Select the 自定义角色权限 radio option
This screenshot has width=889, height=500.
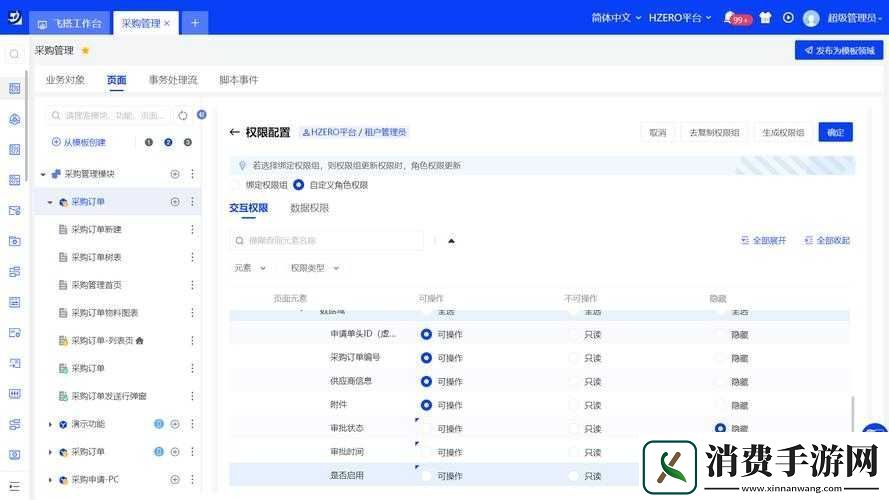click(298, 185)
